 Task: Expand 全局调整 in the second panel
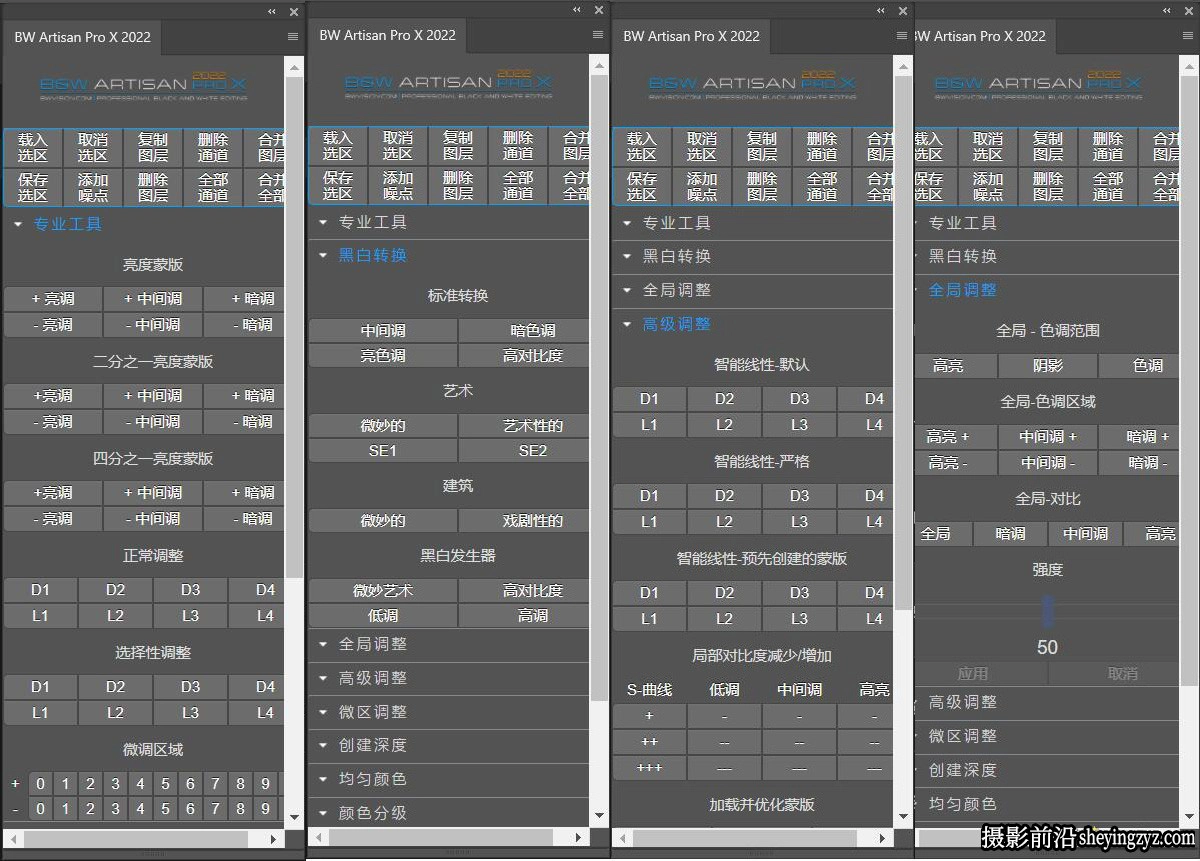tap(448, 644)
